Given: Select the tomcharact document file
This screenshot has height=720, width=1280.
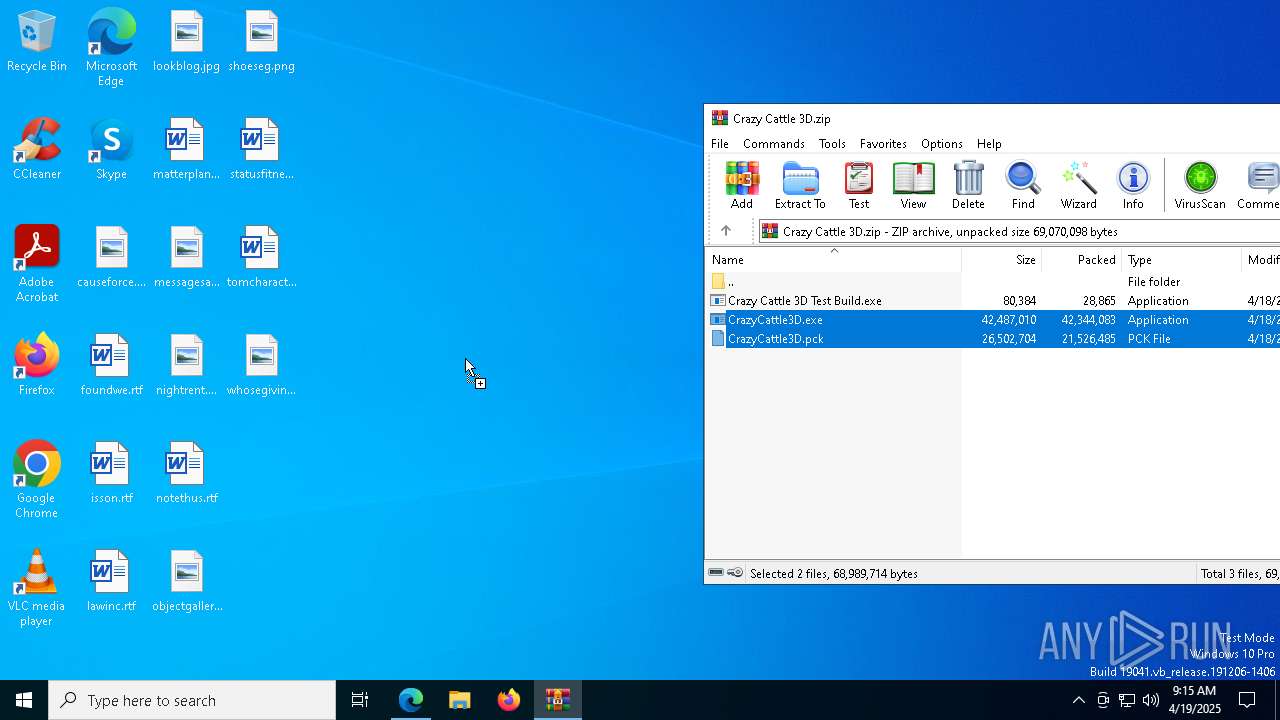Looking at the screenshot, I should (x=261, y=257).
